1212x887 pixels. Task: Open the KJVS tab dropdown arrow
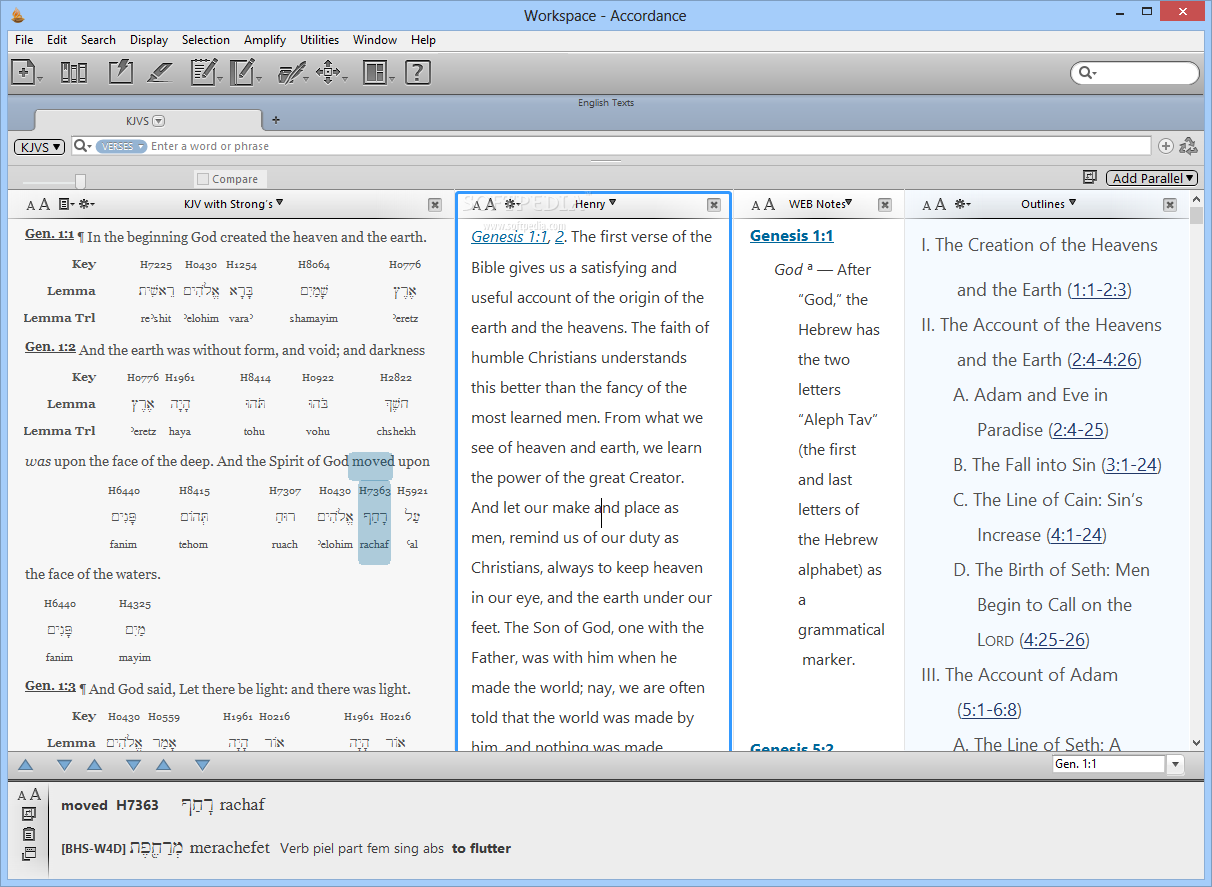pyautogui.click(x=159, y=121)
